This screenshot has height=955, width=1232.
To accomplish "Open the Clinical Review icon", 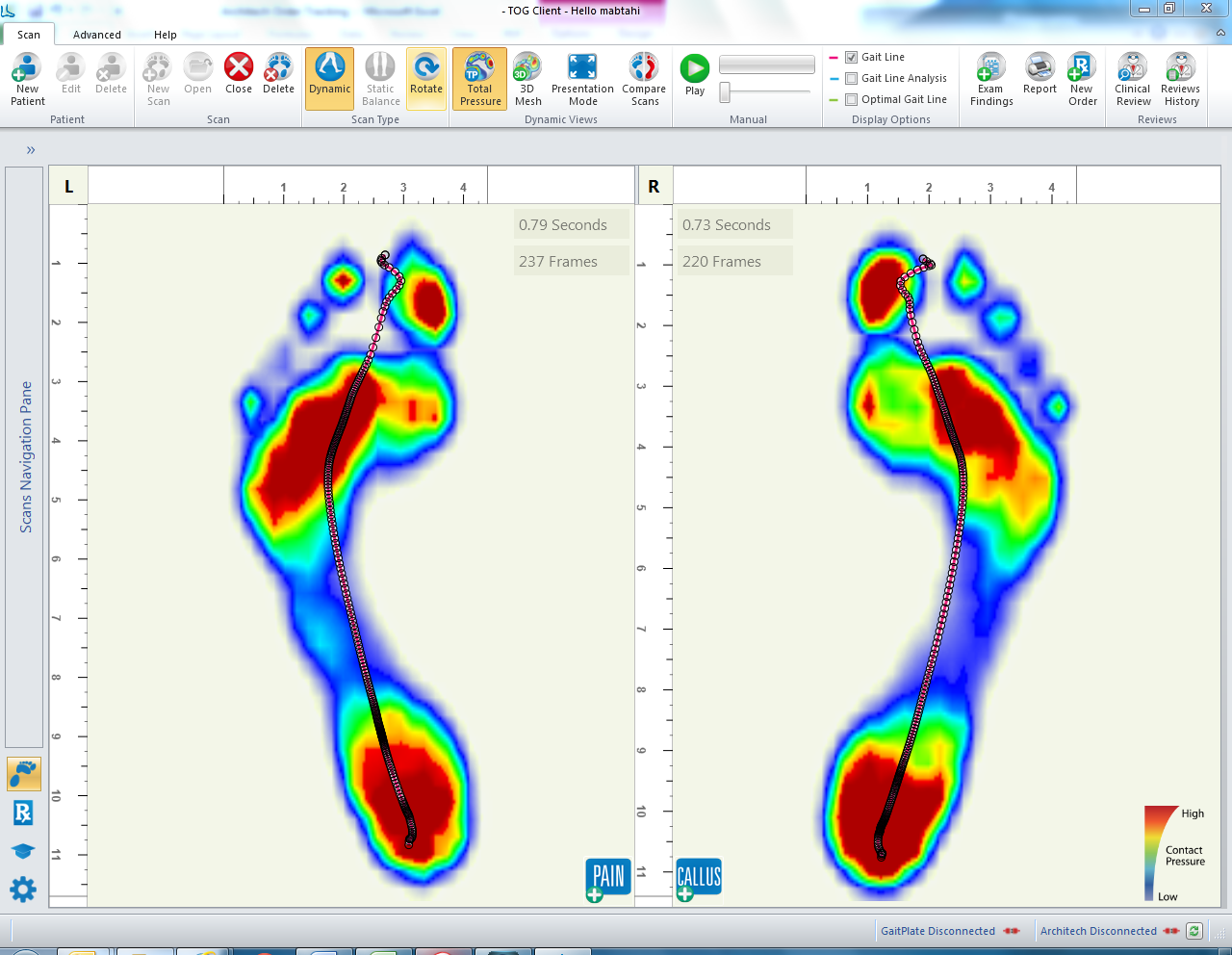I will [x=1133, y=79].
